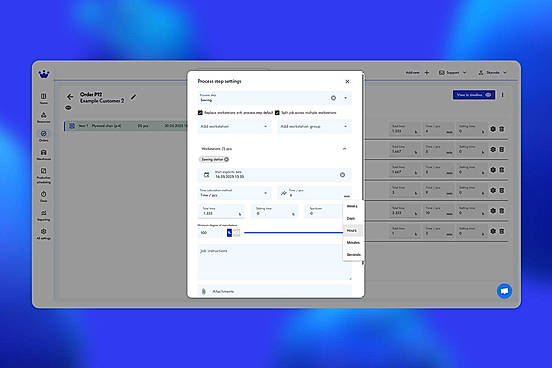Click the Job instructions text area

pos(275,262)
